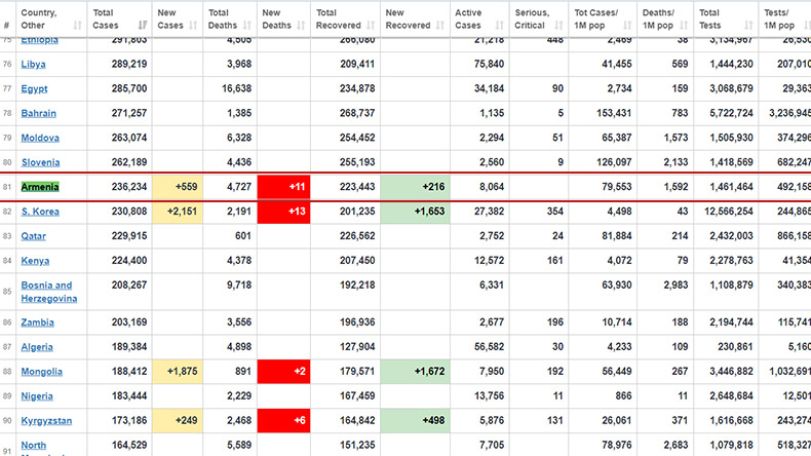Click Armenia's red +11 new deaths cell
This screenshot has width=811, height=456.
[283, 187]
